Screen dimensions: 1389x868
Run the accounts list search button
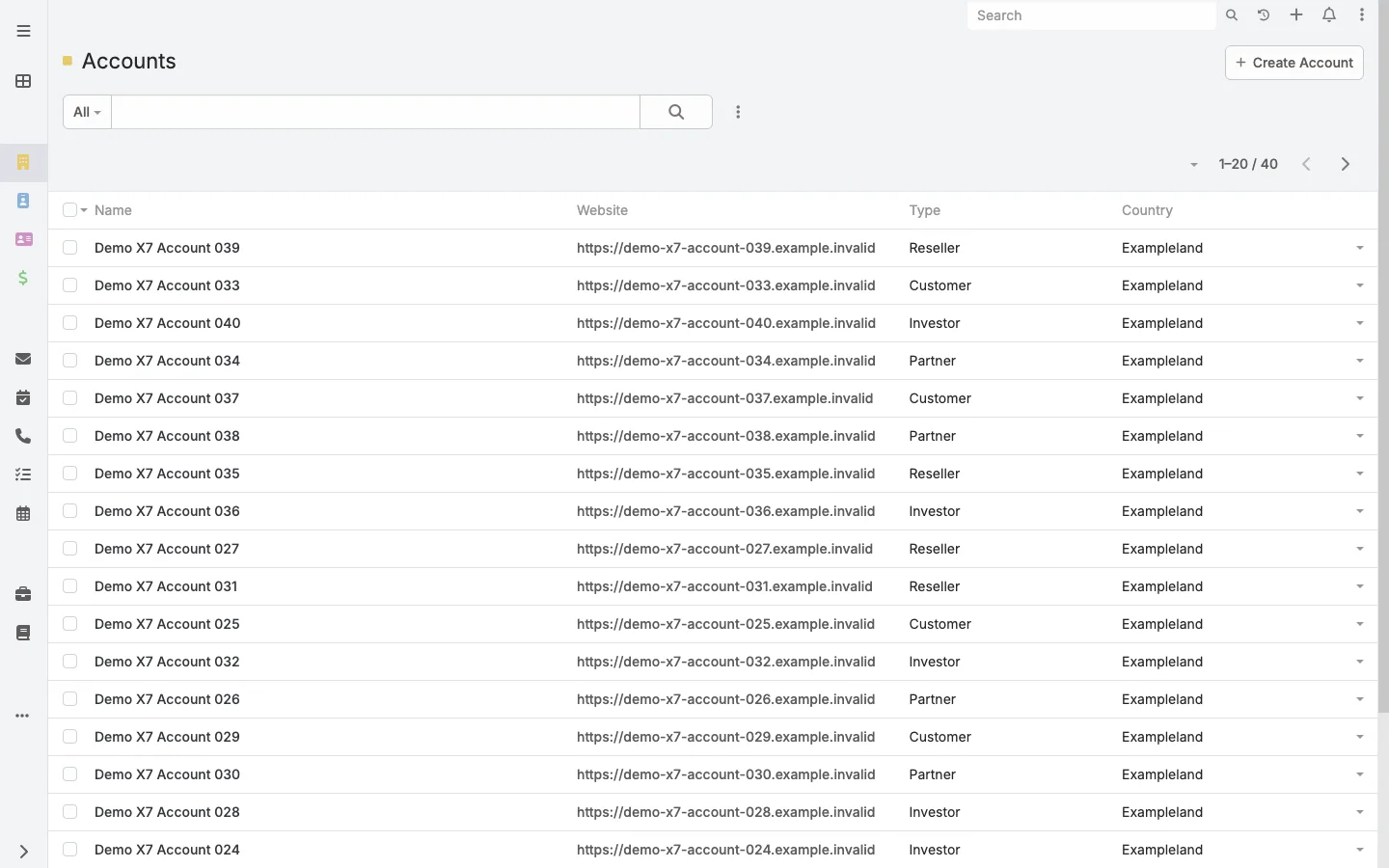coord(676,112)
